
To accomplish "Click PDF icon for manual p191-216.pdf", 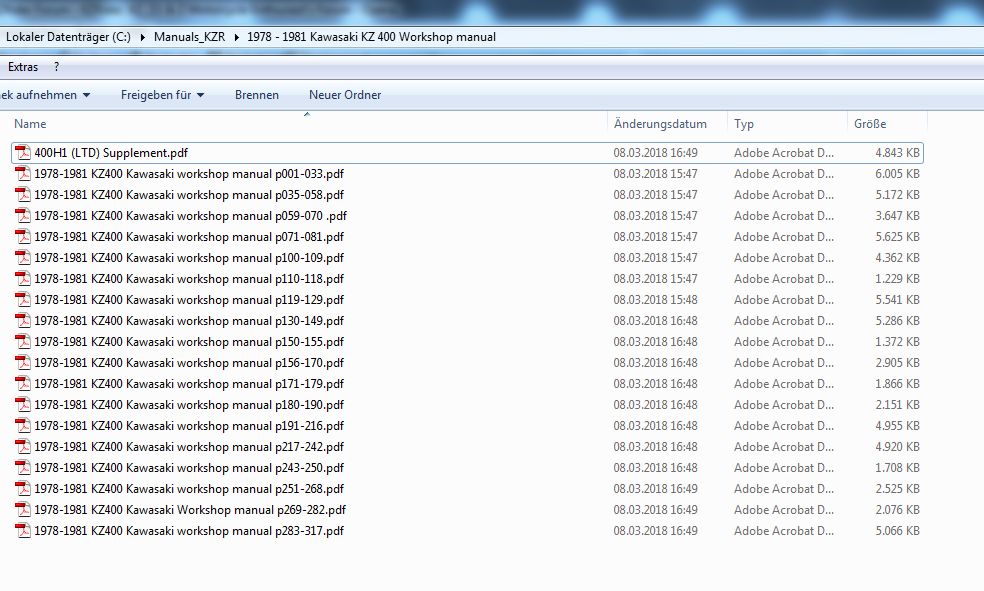I will click(23, 426).
